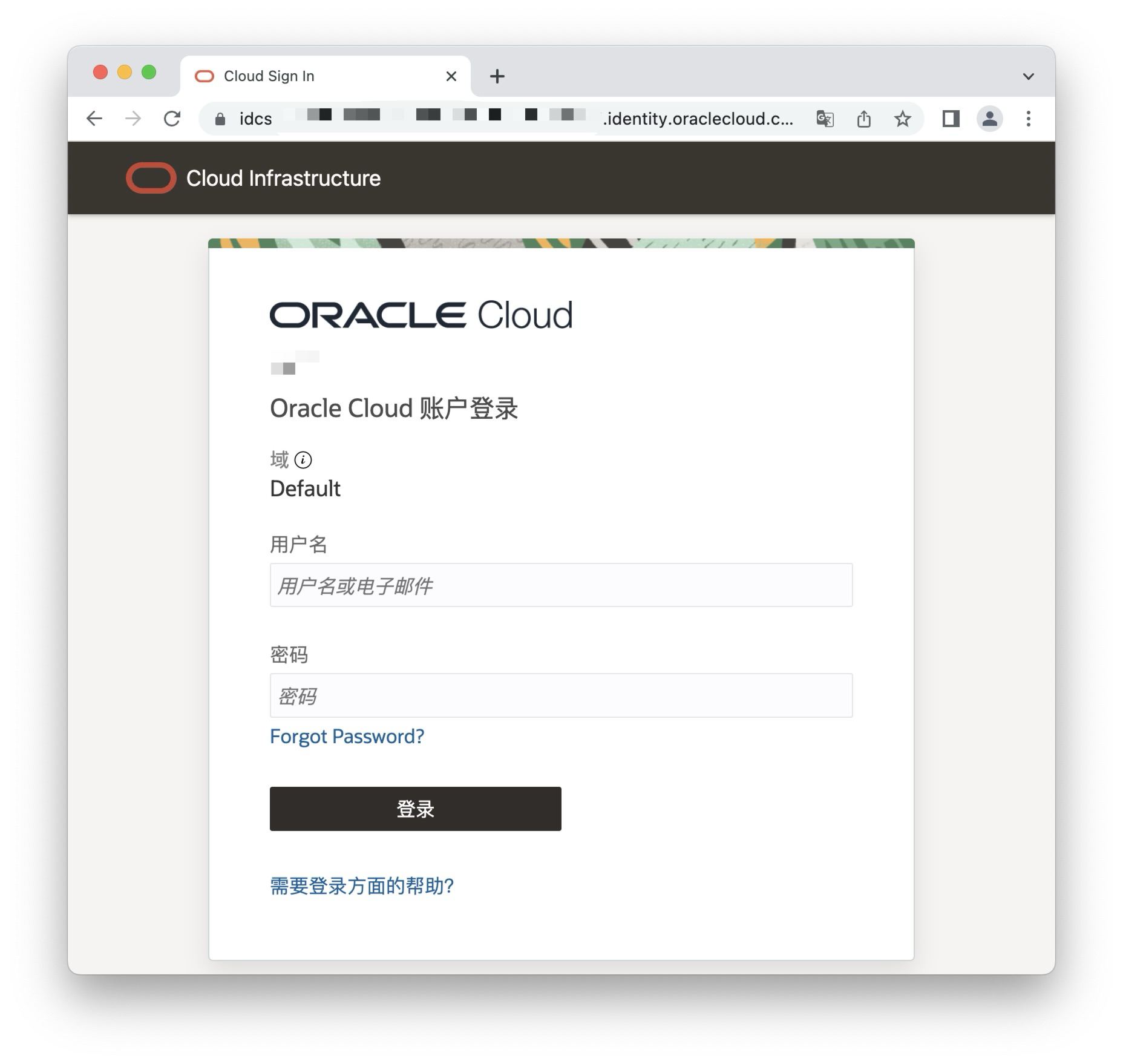Toggle the browser side panel icon
Viewport: 1123px width, 1064px height.
pyautogui.click(x=951, y=119)
